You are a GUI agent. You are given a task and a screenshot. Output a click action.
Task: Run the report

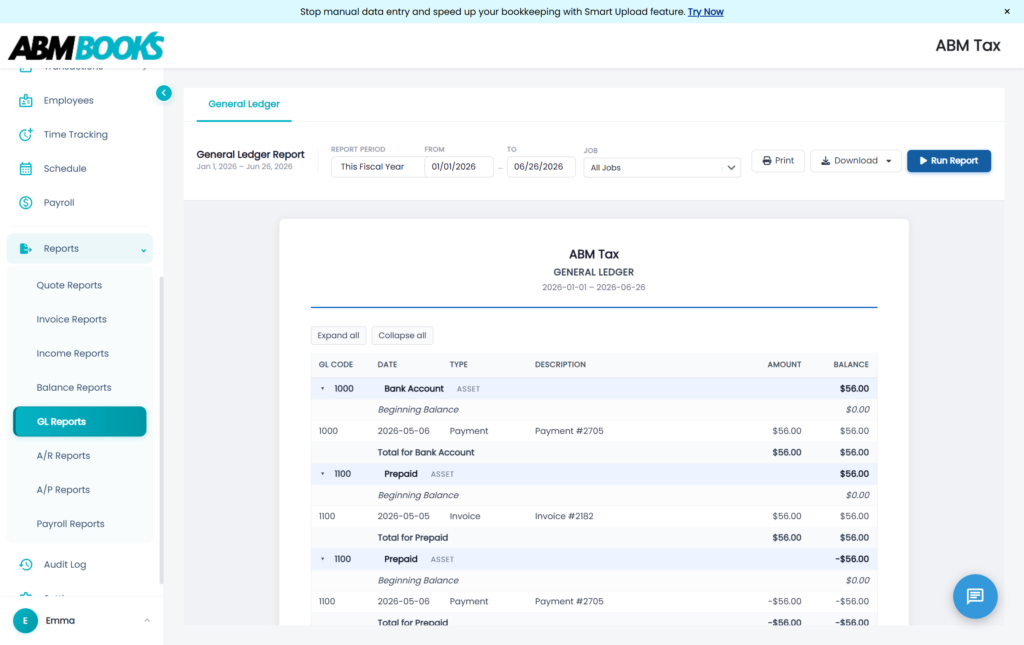(949, 161)
